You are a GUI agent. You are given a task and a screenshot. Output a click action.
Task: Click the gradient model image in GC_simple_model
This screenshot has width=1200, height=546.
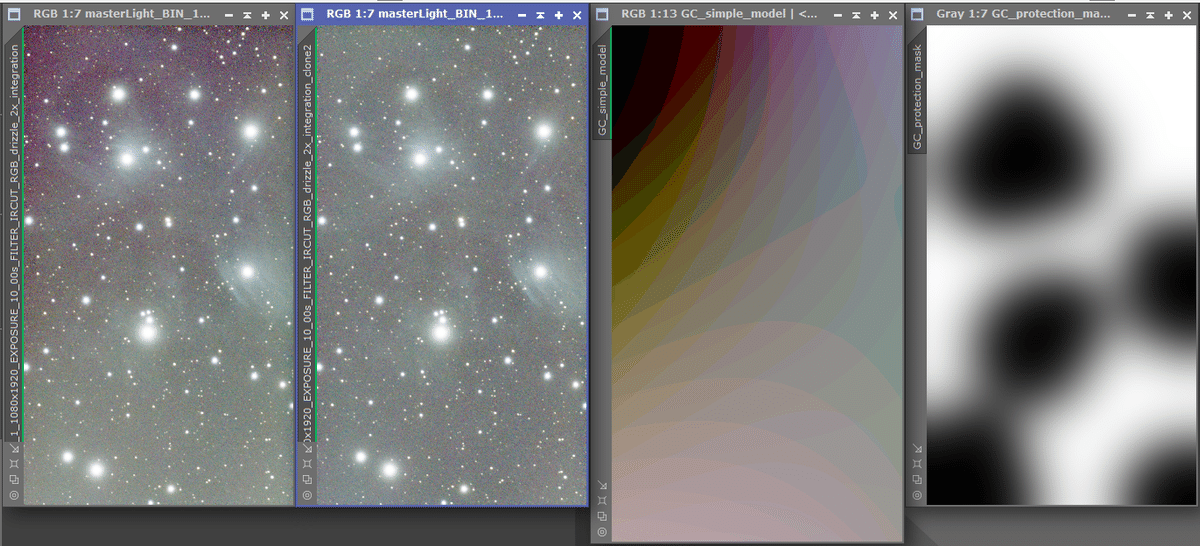click(x=757, y=284)
